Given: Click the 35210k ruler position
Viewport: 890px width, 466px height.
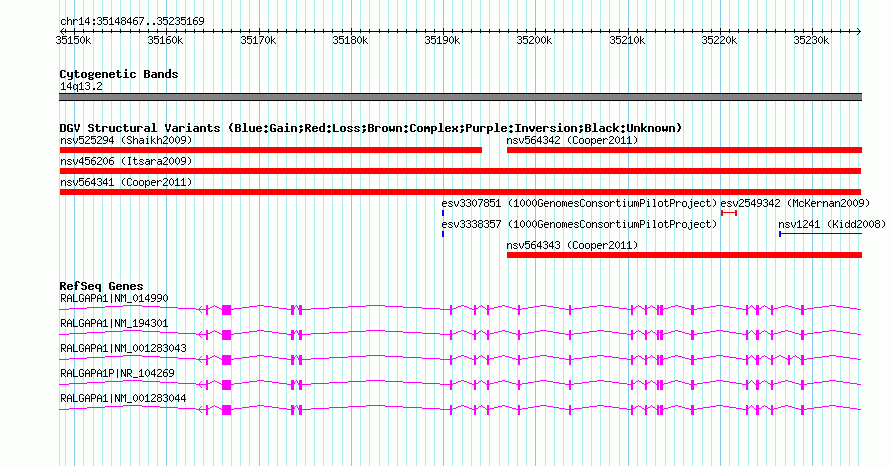Looking at the screenshot, I should click(627, 40).
